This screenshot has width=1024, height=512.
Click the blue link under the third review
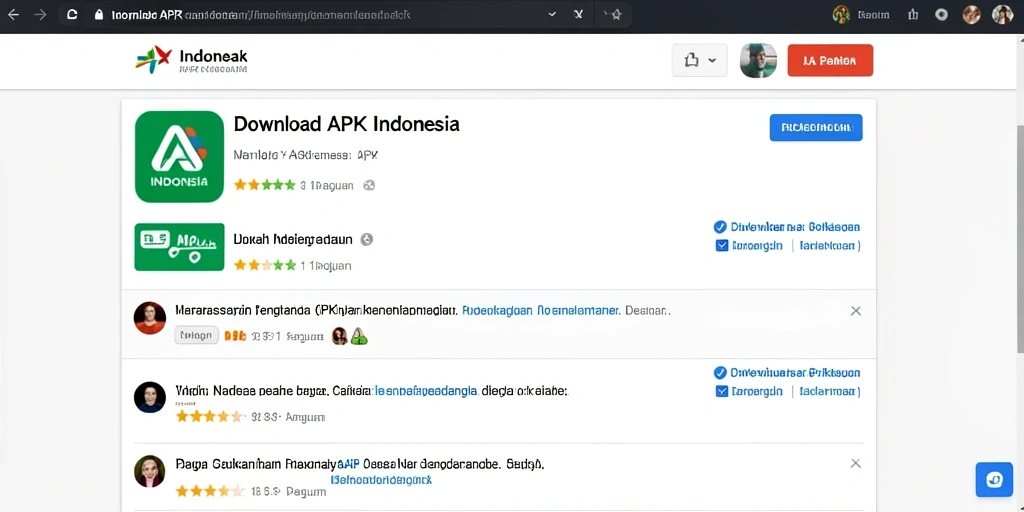pos(382,479)
